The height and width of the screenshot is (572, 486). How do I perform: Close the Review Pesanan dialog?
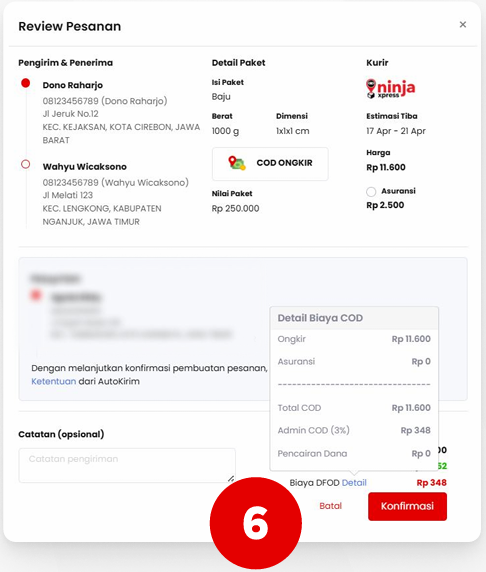(463, 24)
